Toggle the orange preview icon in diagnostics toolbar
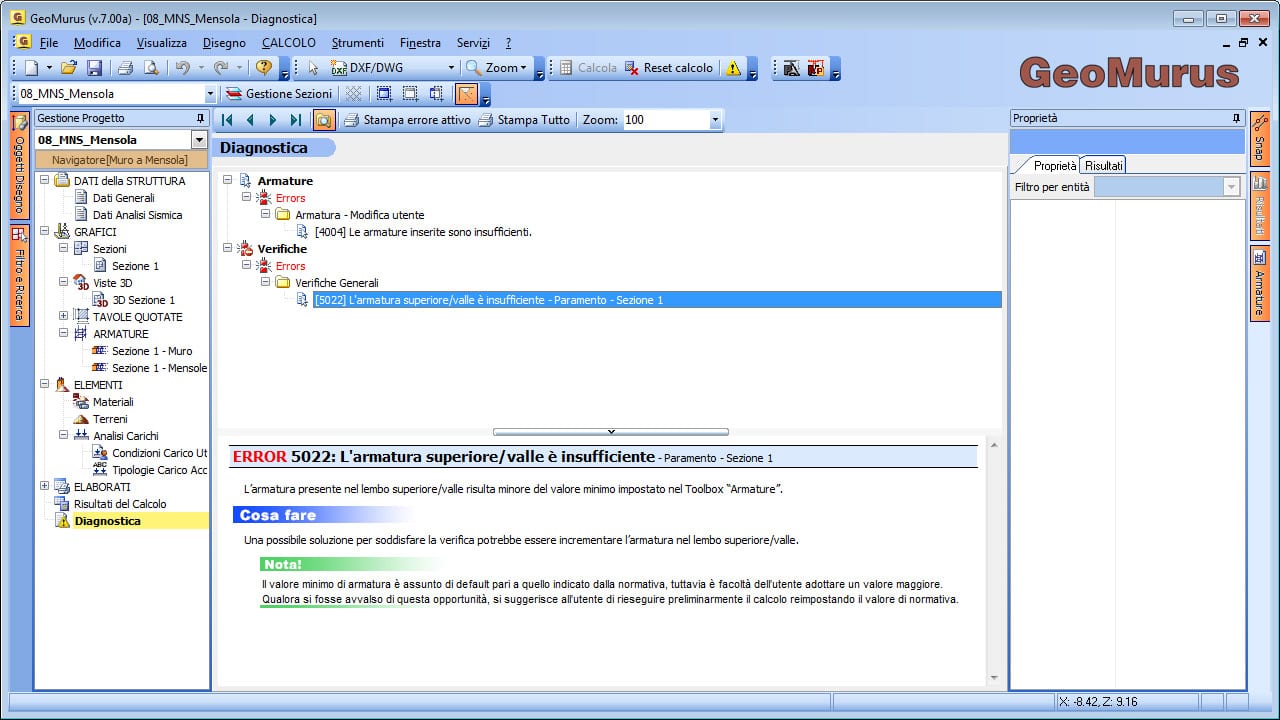This screenshot has width=1280, height=720. tap(324, 120)
